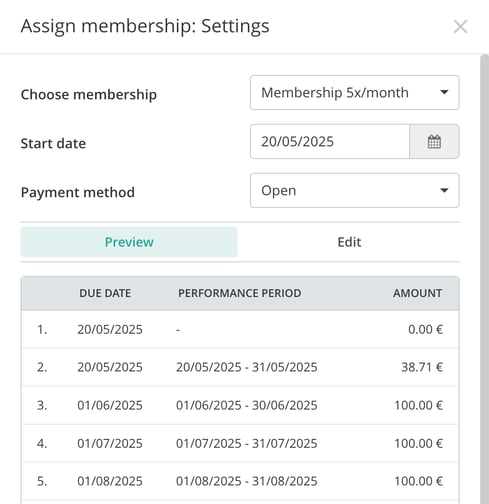Select the Open payment method field

coord(355,190)
